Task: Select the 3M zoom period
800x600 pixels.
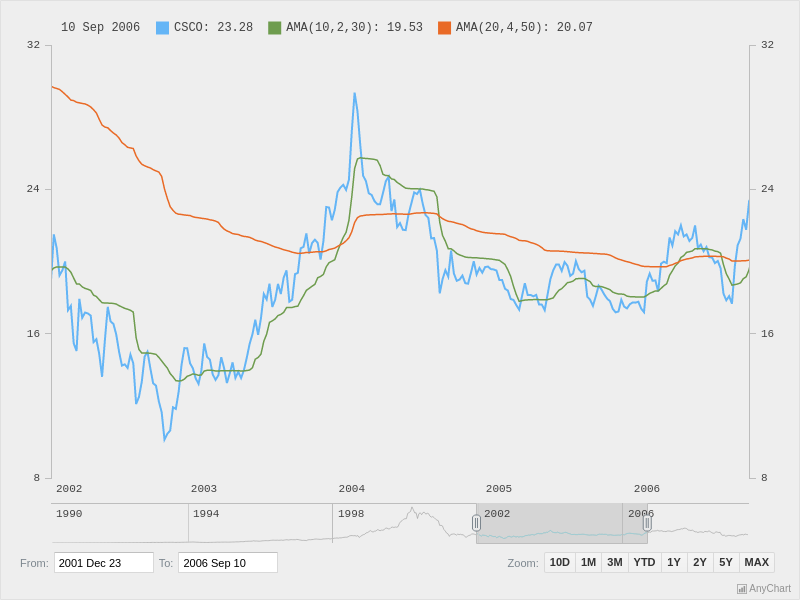Action: (x=615, y=562)
